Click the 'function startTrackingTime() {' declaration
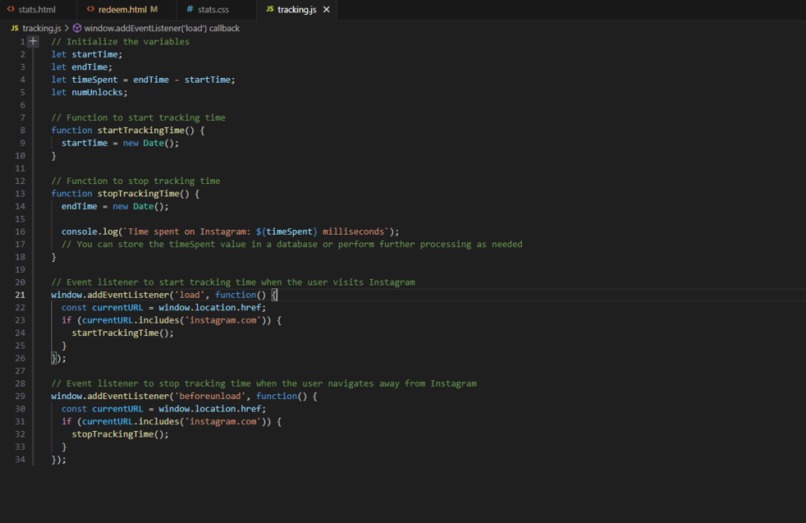 point(127,130)
